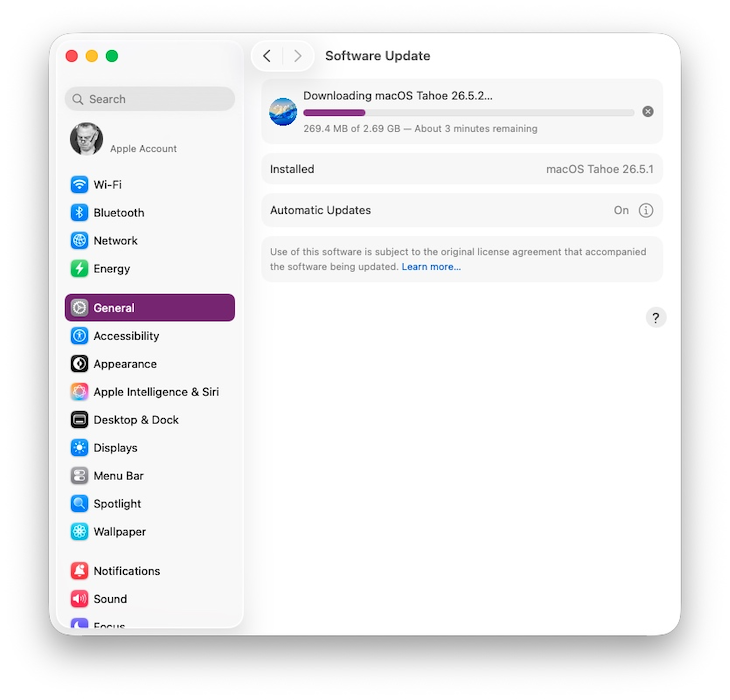Open Displays settings label
The height and width of the screenshot is (700, 730).
pos(115,448)
